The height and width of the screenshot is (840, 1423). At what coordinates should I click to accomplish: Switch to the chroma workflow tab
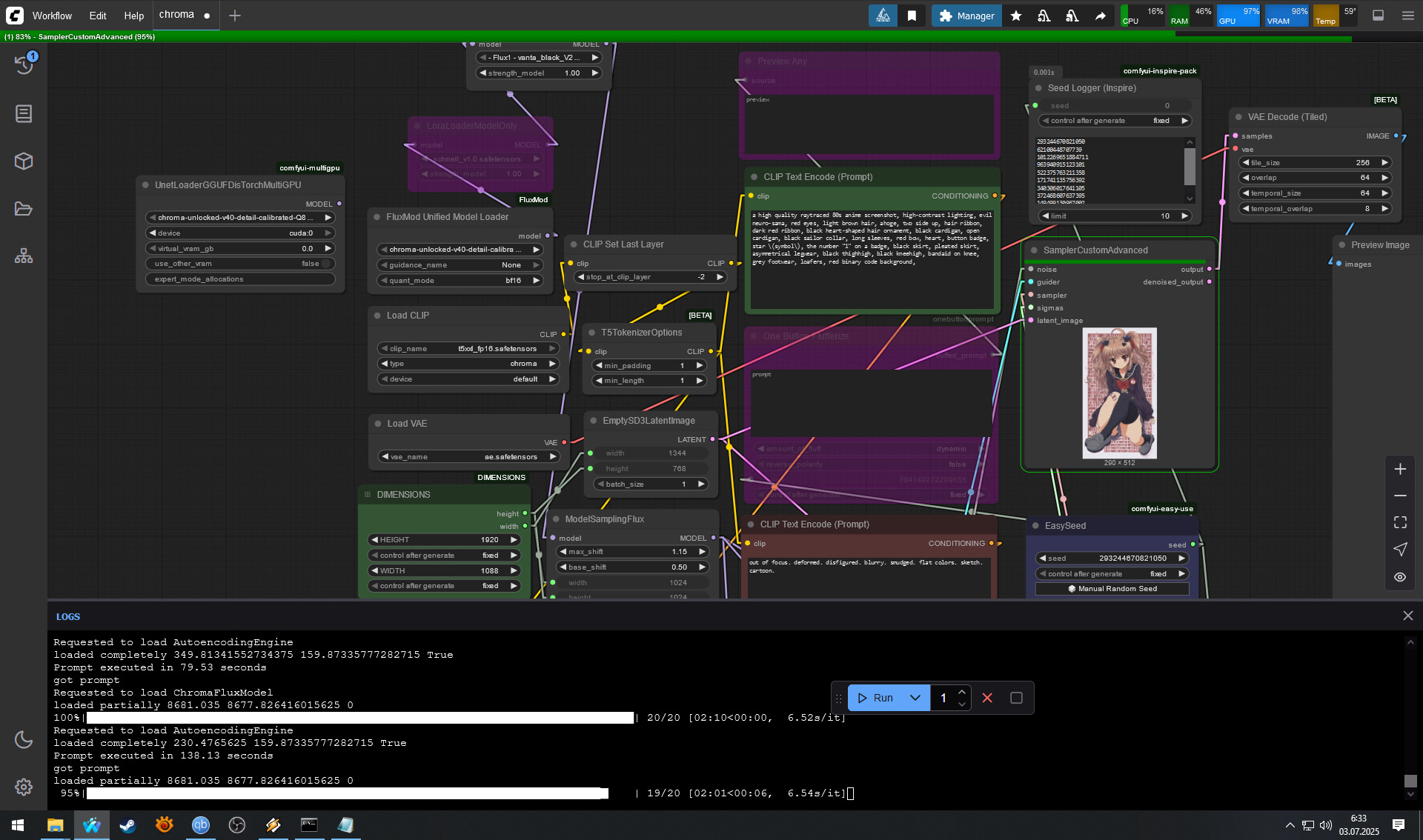[x=185, y=15]
